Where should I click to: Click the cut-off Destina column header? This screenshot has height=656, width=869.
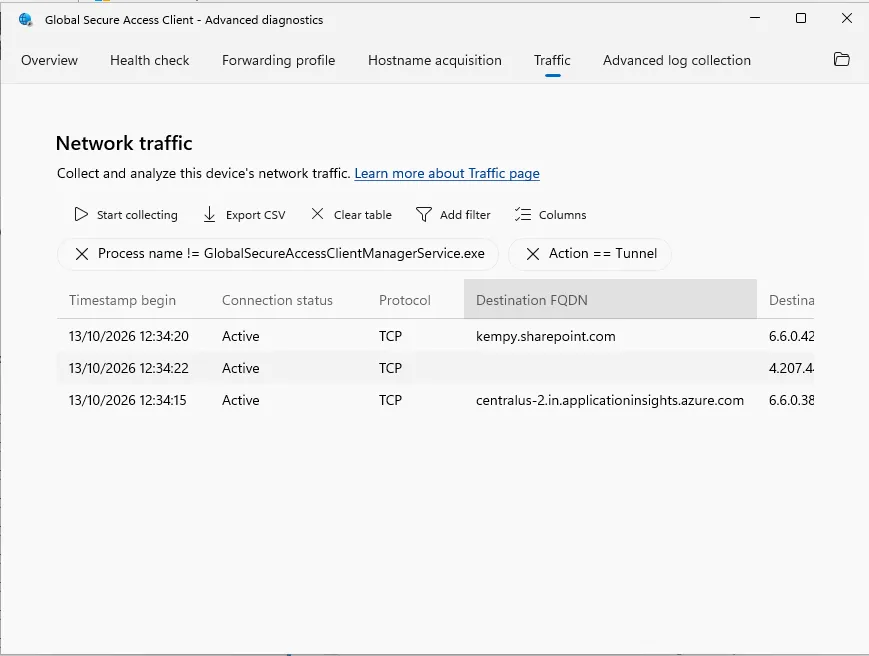point(791,300)
